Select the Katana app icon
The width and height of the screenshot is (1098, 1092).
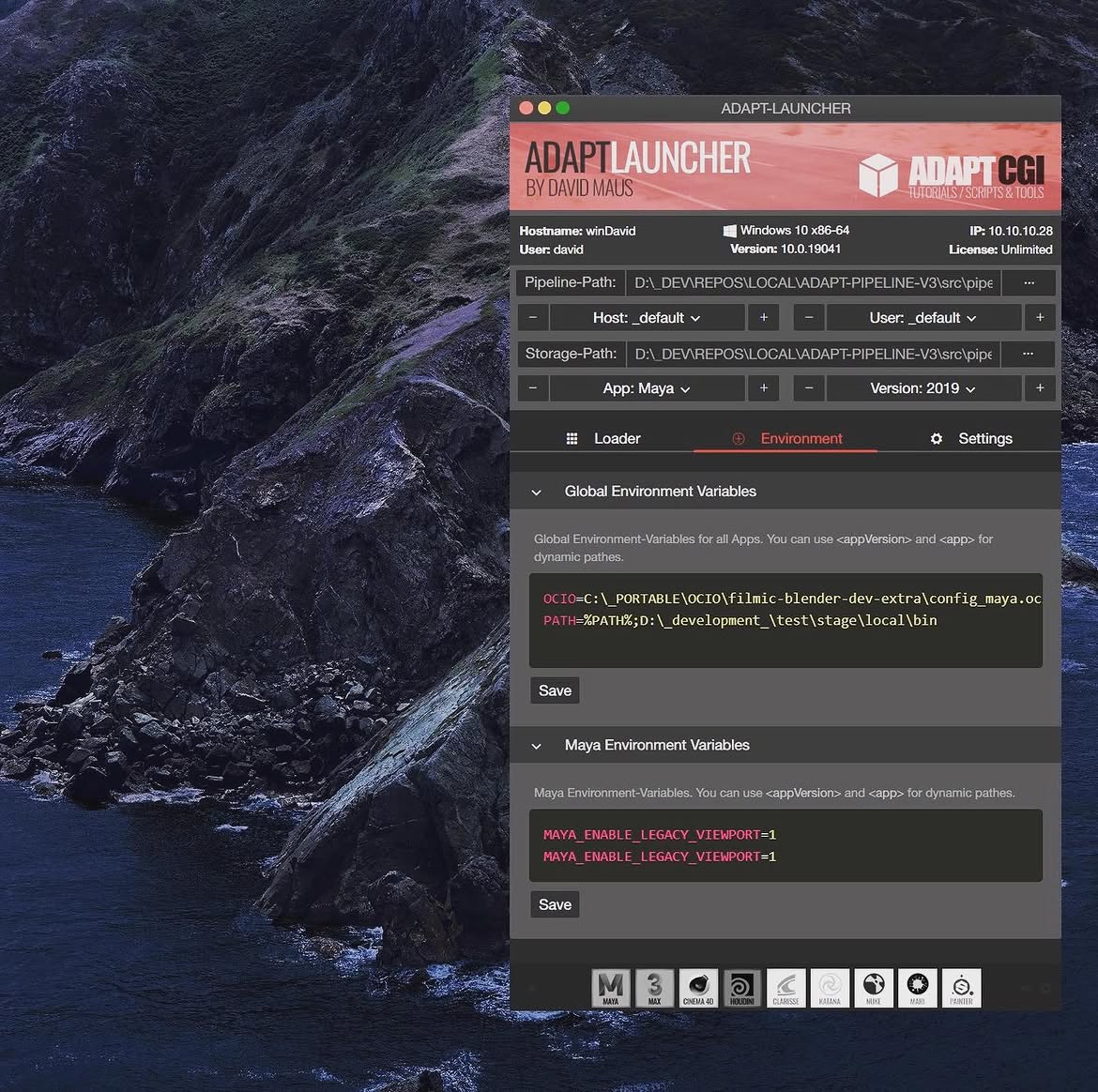coord(830,988)
